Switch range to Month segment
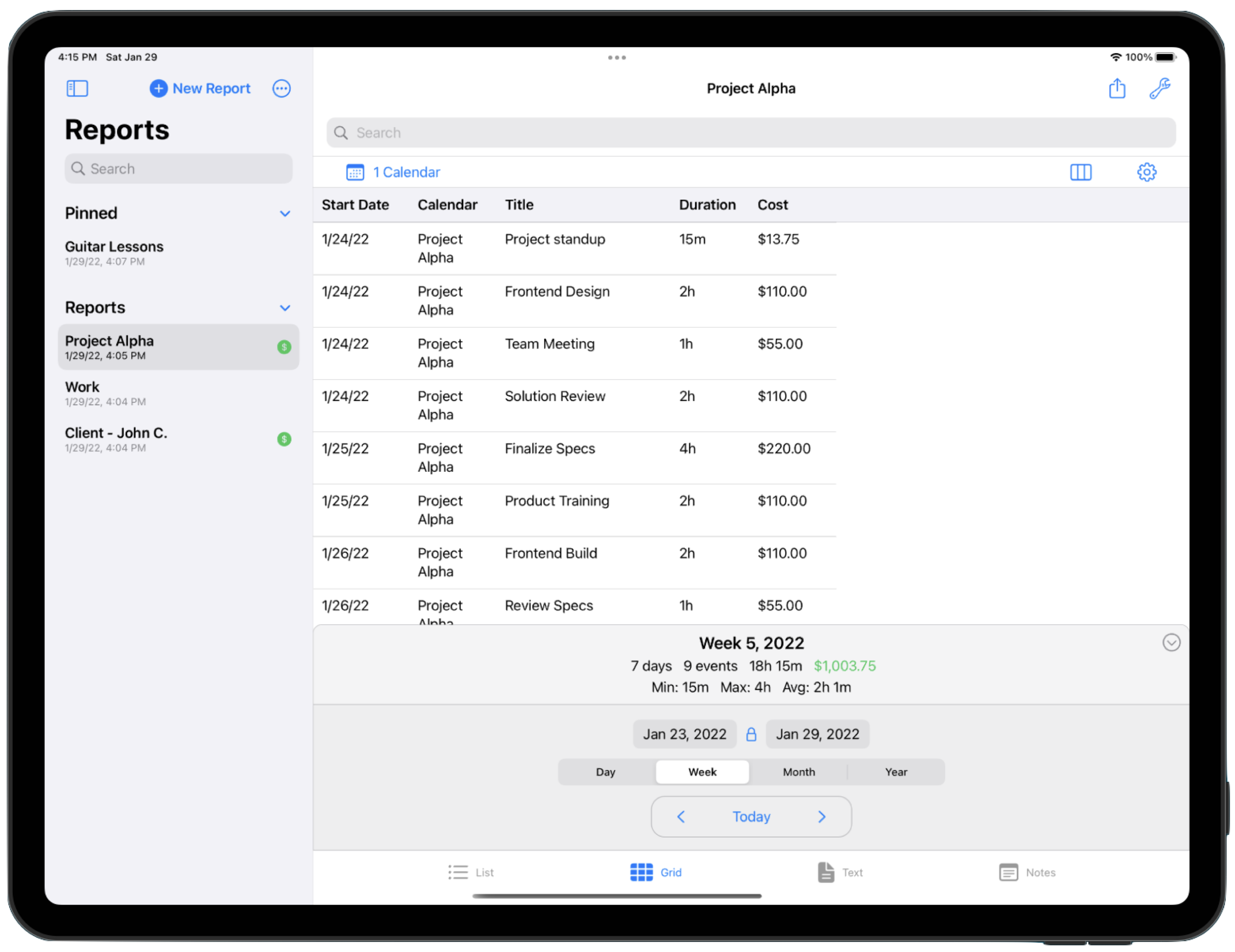1235x952 pixels. pos(799,772)
